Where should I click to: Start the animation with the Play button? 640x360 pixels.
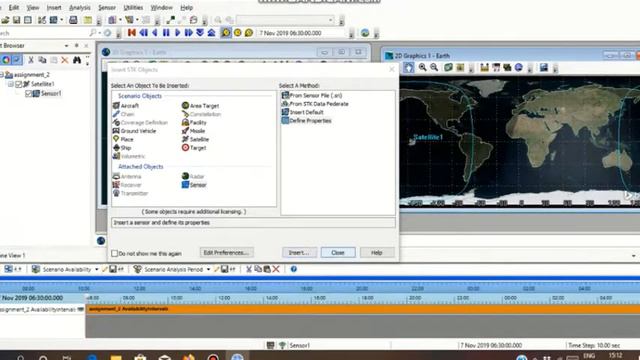point(178,33)
